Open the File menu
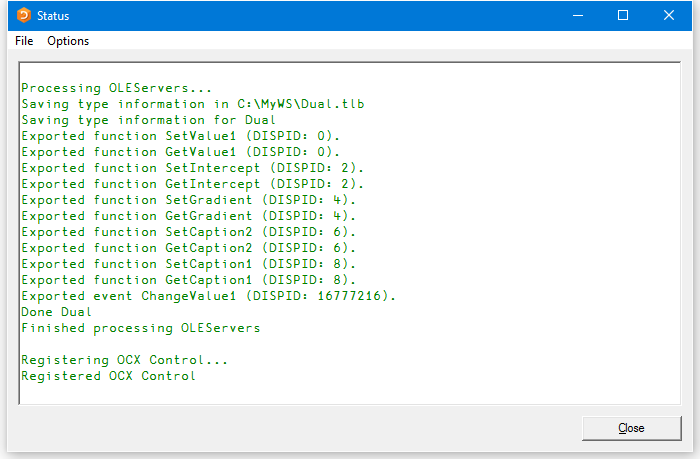Image resolution: width=700 pixels, height=459 pixels. (24, 41)
